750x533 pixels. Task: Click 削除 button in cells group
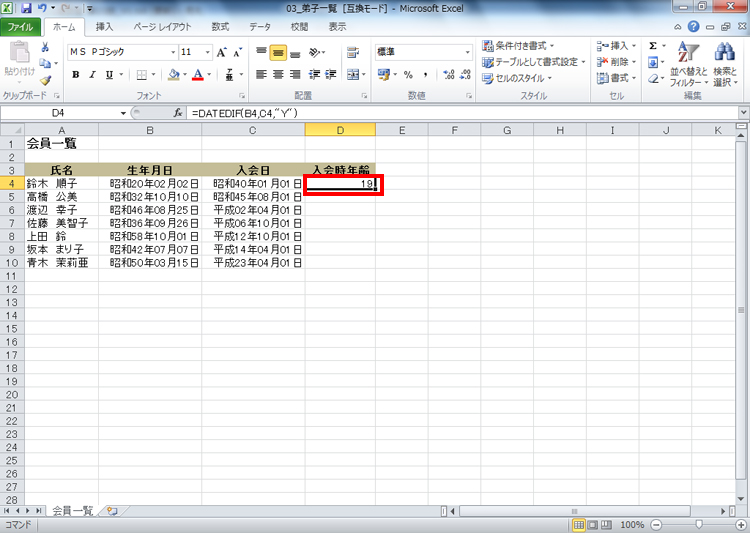click(617, 62)
